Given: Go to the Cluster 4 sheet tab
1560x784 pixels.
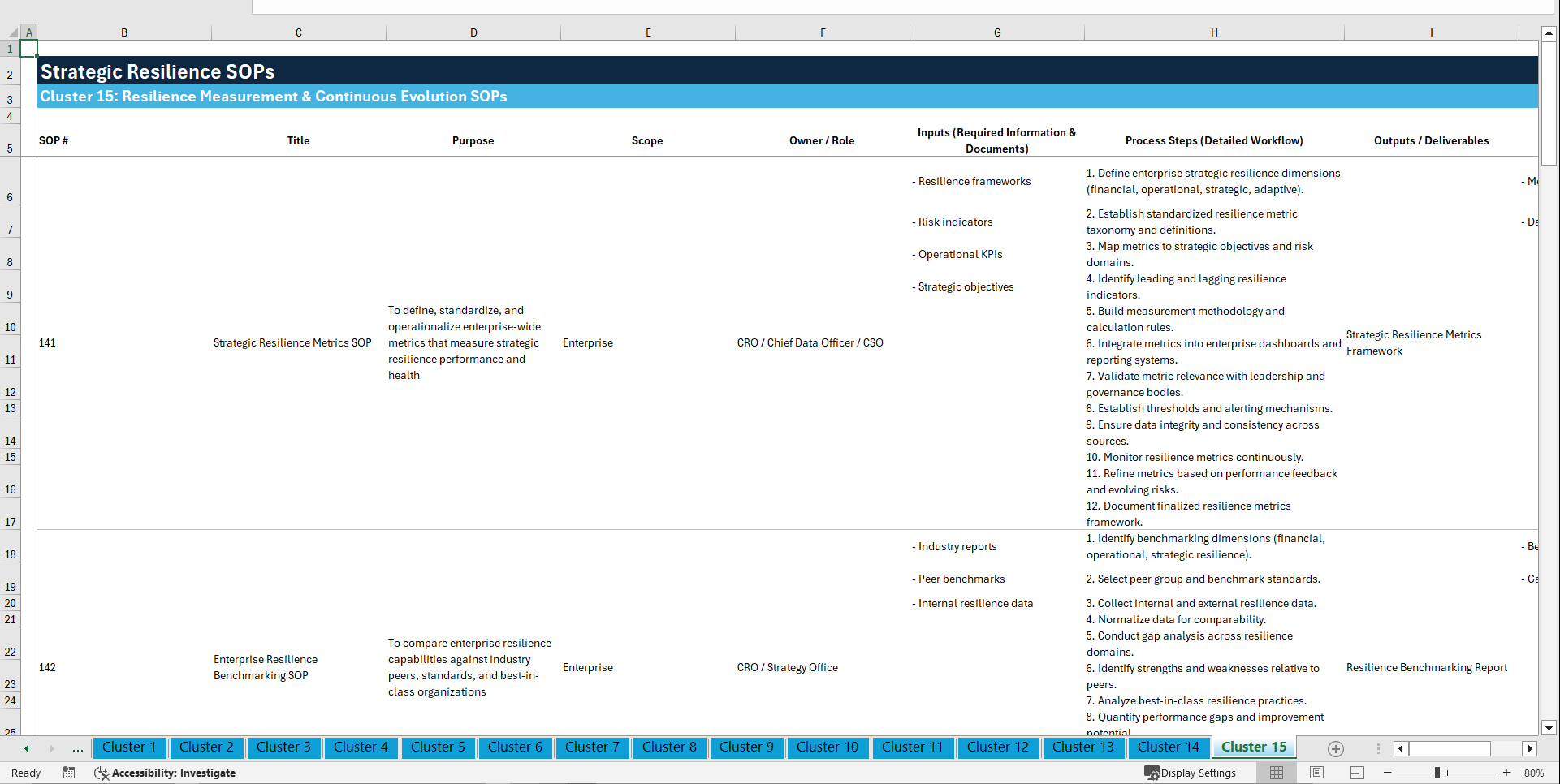Looking at the screenshot, I should pyautogui.click(x=361, y=747).
